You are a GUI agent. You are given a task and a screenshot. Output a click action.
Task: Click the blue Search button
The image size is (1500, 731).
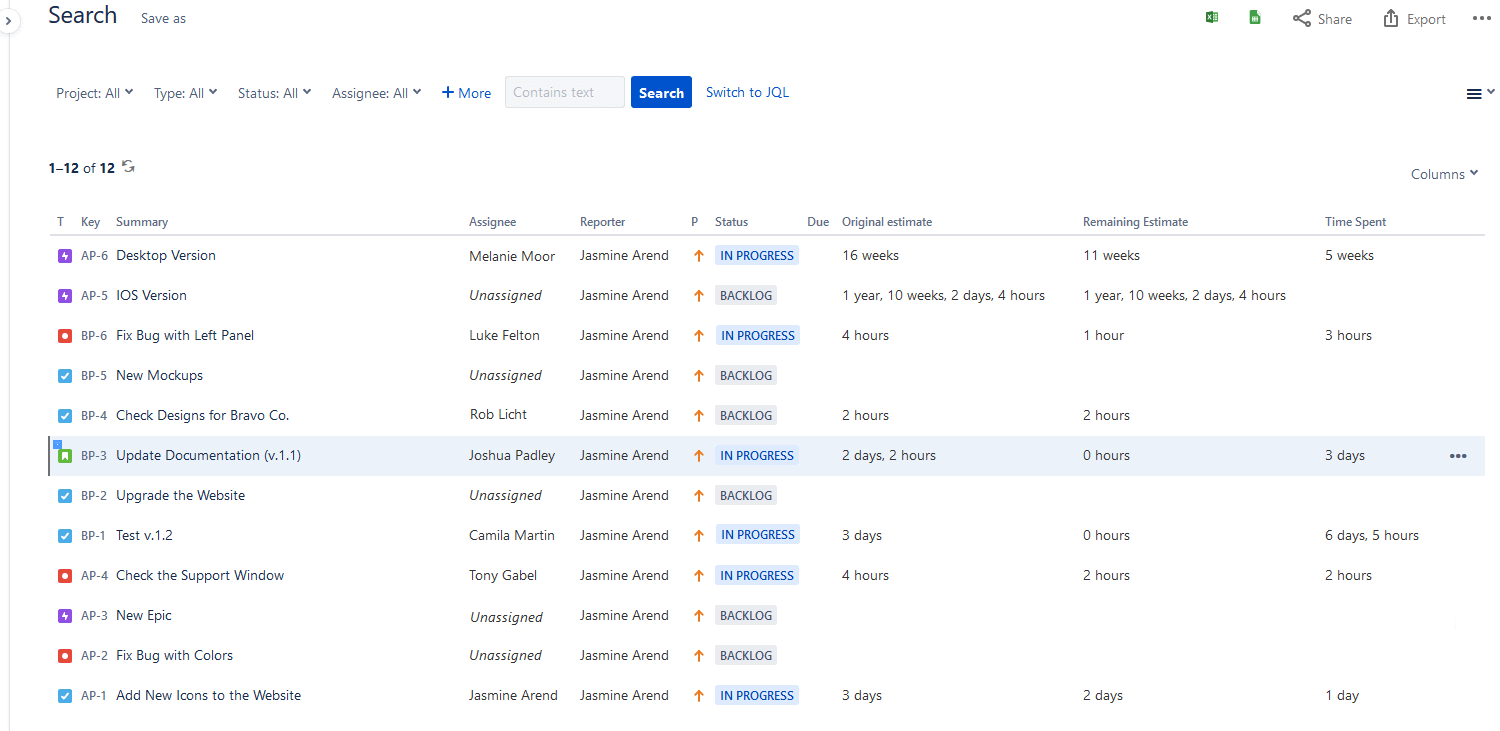pyautogui.click(x=661, y=93)
